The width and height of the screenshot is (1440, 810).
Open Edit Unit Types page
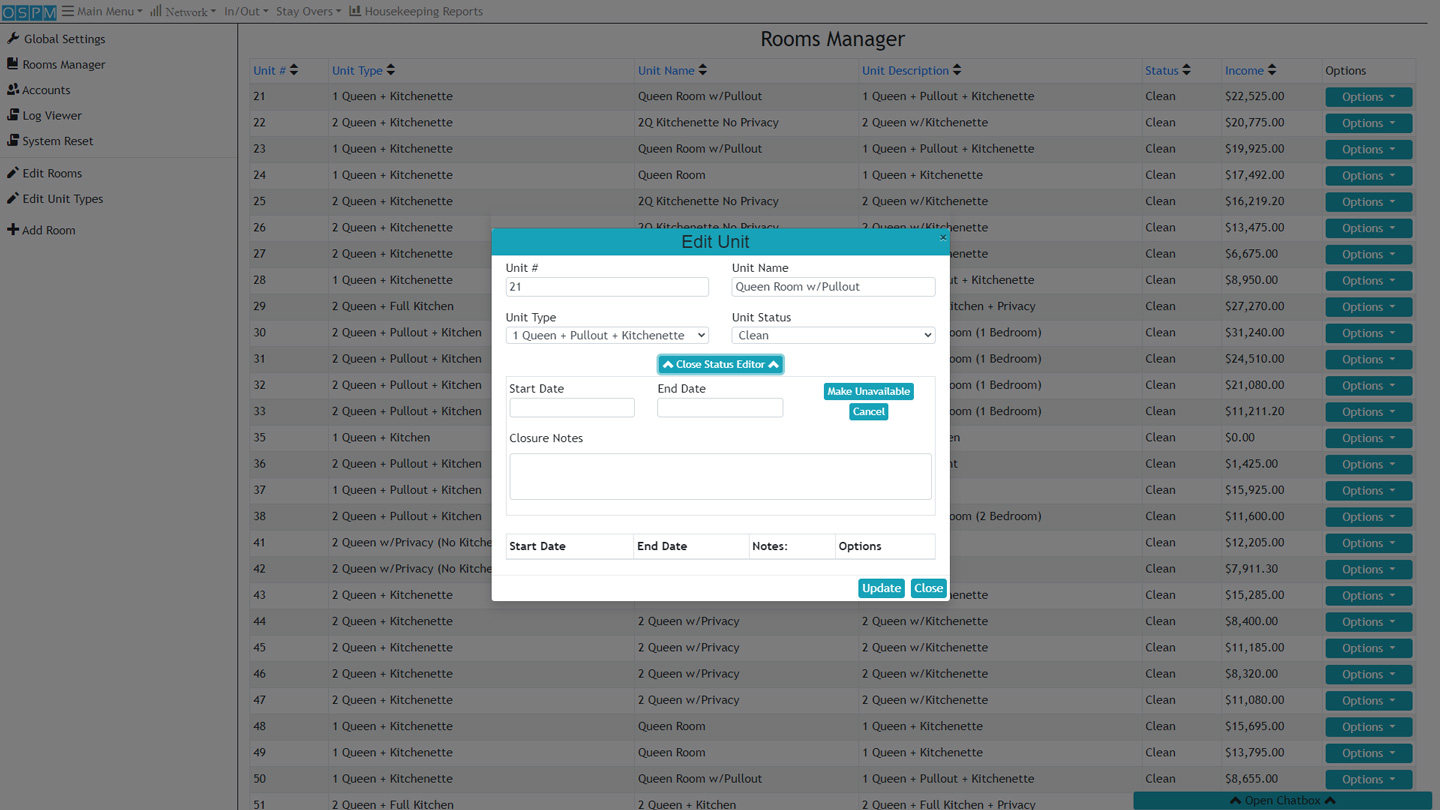(62, 199)
